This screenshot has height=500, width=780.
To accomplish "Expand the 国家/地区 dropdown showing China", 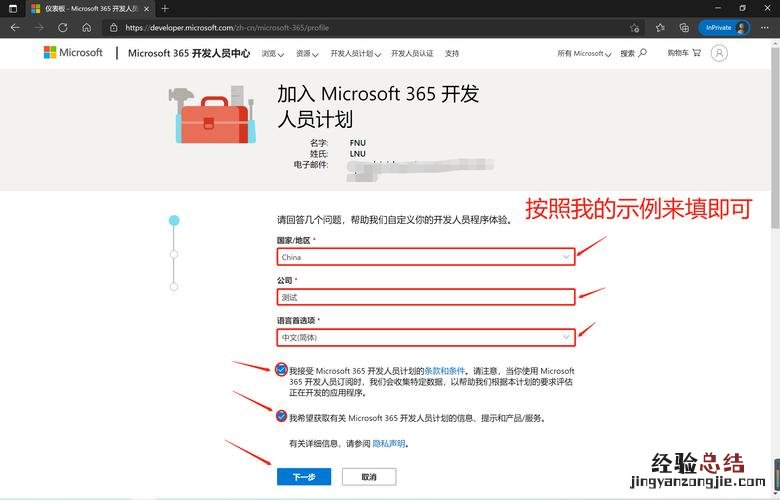I will click(x=426, y=257).
